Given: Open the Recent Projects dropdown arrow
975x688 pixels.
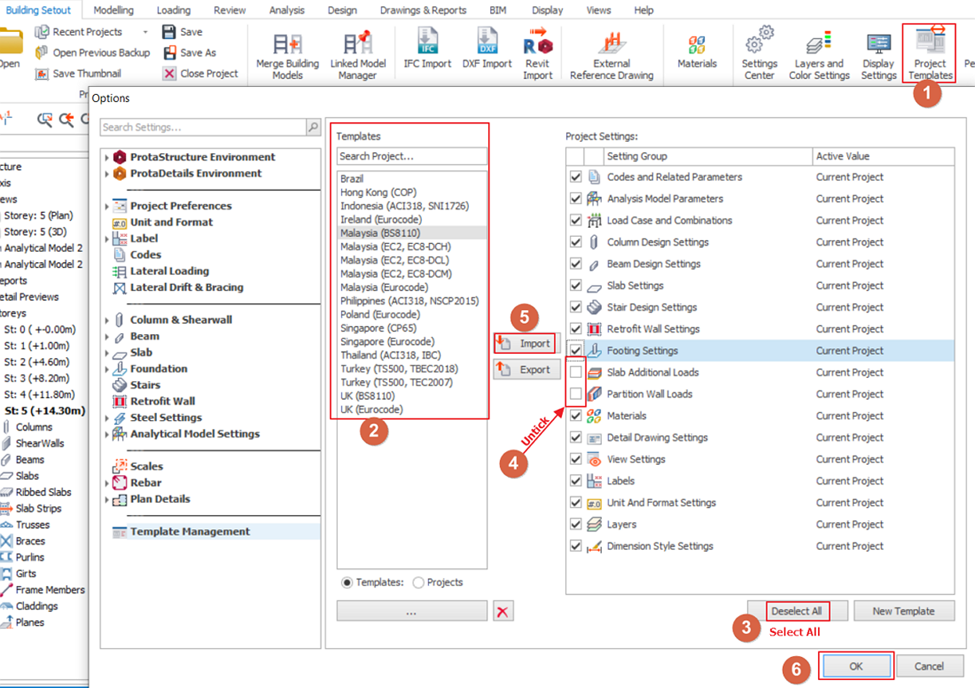Looking at the screenshot, I should pos(145,32).
